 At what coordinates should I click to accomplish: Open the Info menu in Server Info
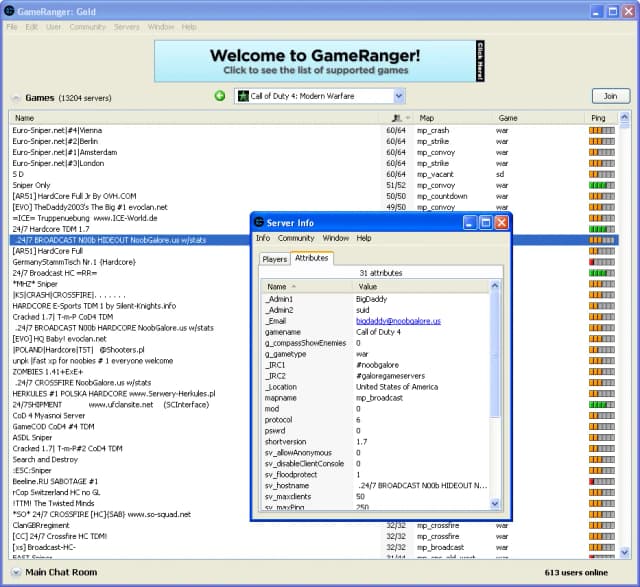point(263,238)
